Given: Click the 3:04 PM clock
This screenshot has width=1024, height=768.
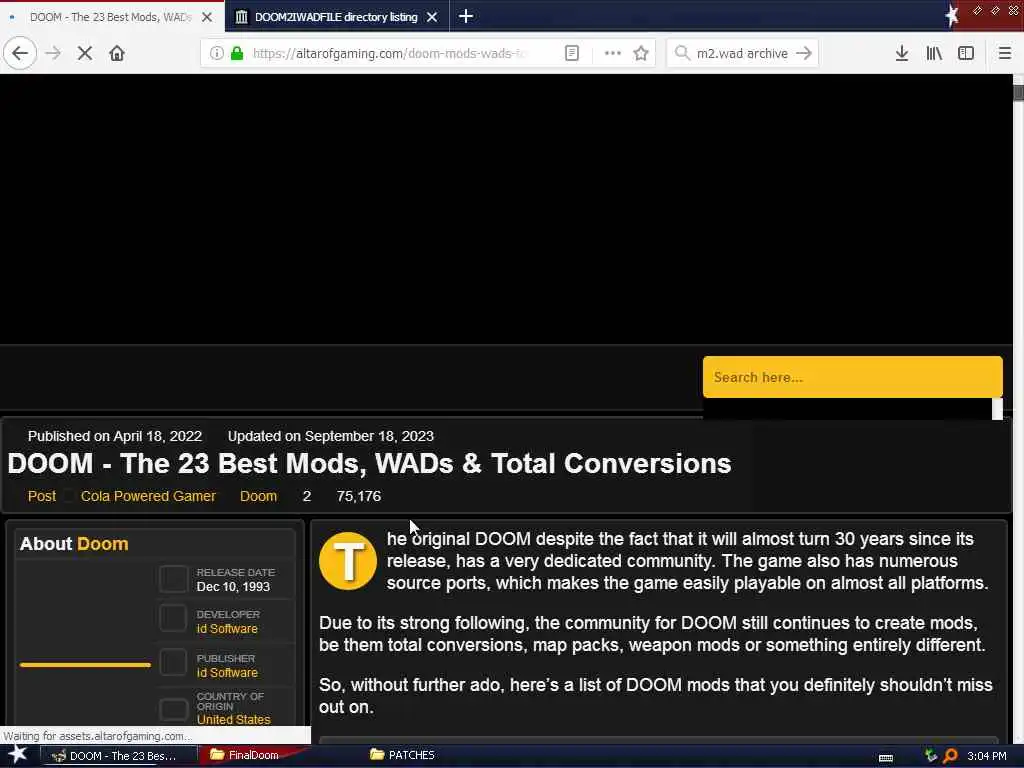Looking at the screenshot, I should click(x=987, y=756).
